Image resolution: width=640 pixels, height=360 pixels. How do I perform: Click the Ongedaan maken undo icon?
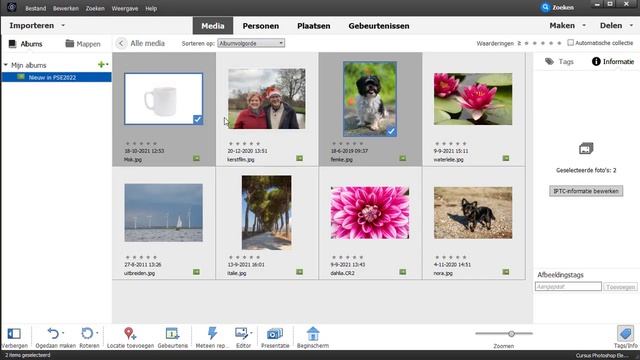53,333
